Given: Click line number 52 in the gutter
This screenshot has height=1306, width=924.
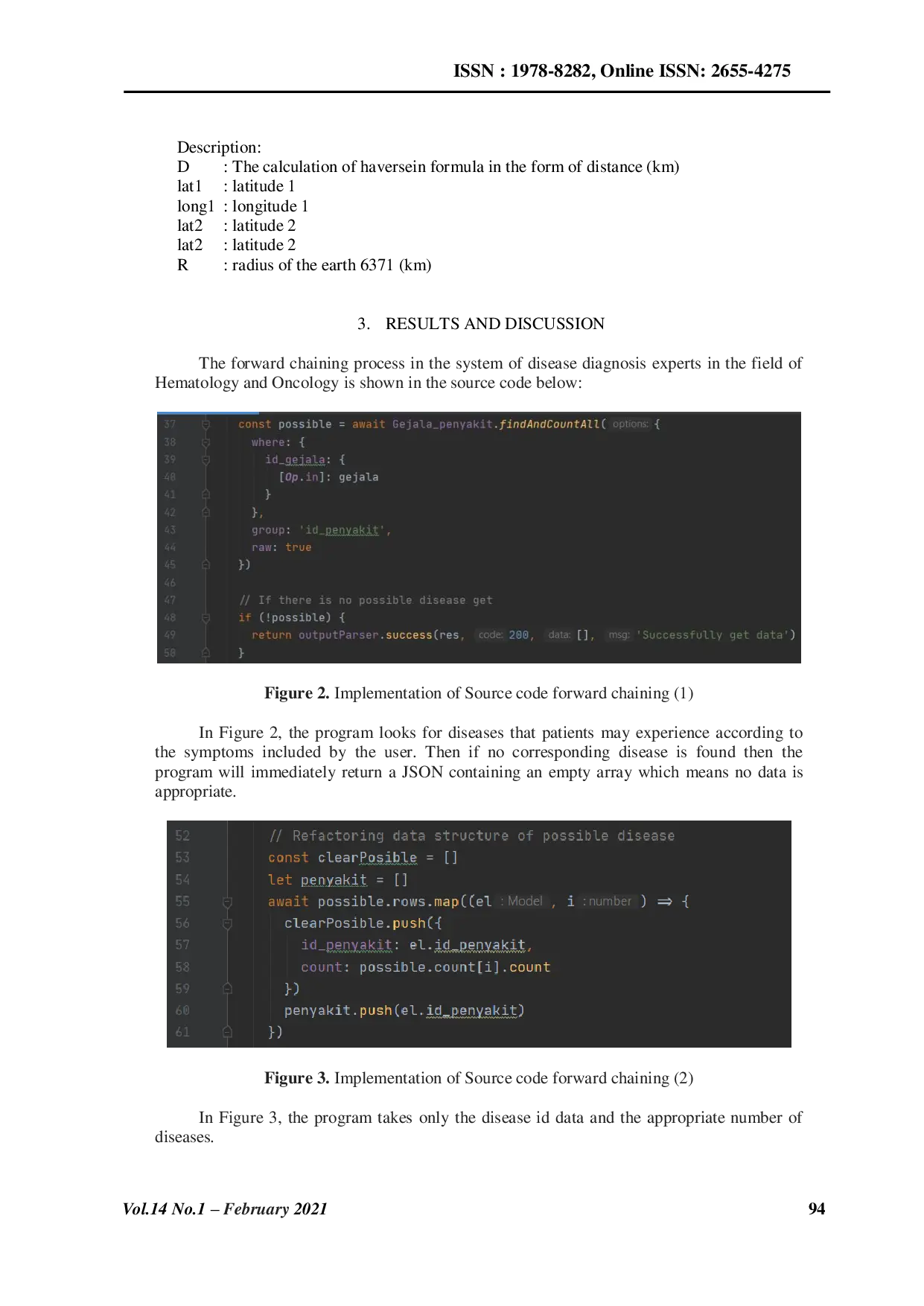Looking at the screenshot, I should click(182, 836).
